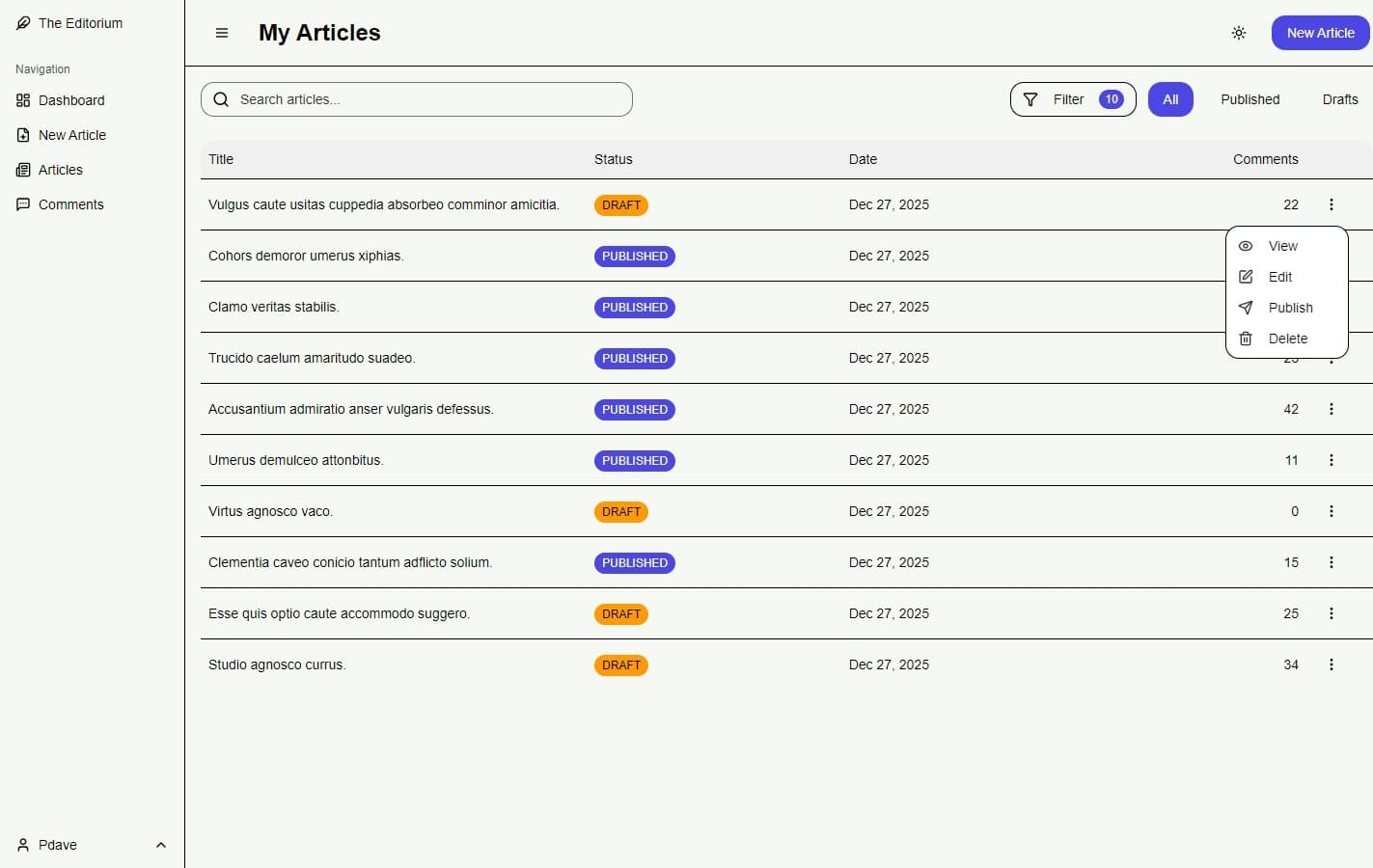Click the Articles icon in the navigation
This screenshot has height=868, width=1373.
pos(23,170)
